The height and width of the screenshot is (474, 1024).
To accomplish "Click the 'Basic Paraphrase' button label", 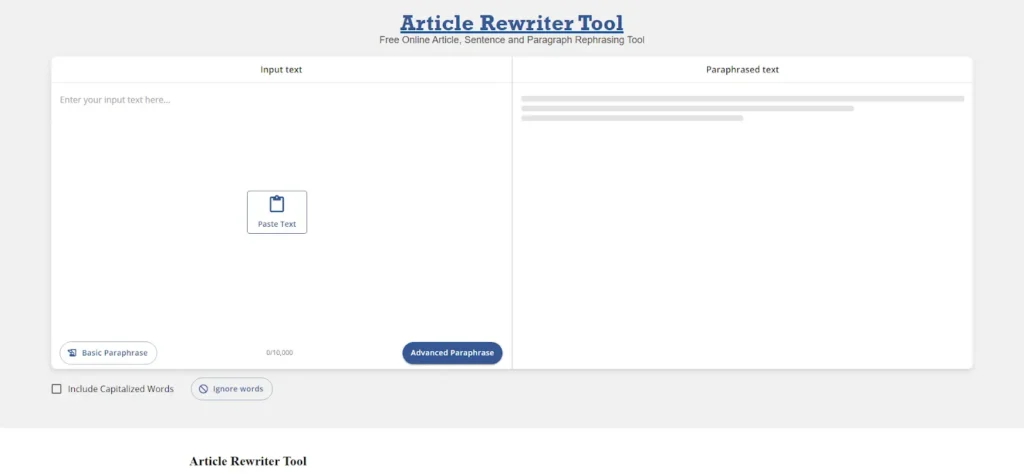I will click(114, 353).
